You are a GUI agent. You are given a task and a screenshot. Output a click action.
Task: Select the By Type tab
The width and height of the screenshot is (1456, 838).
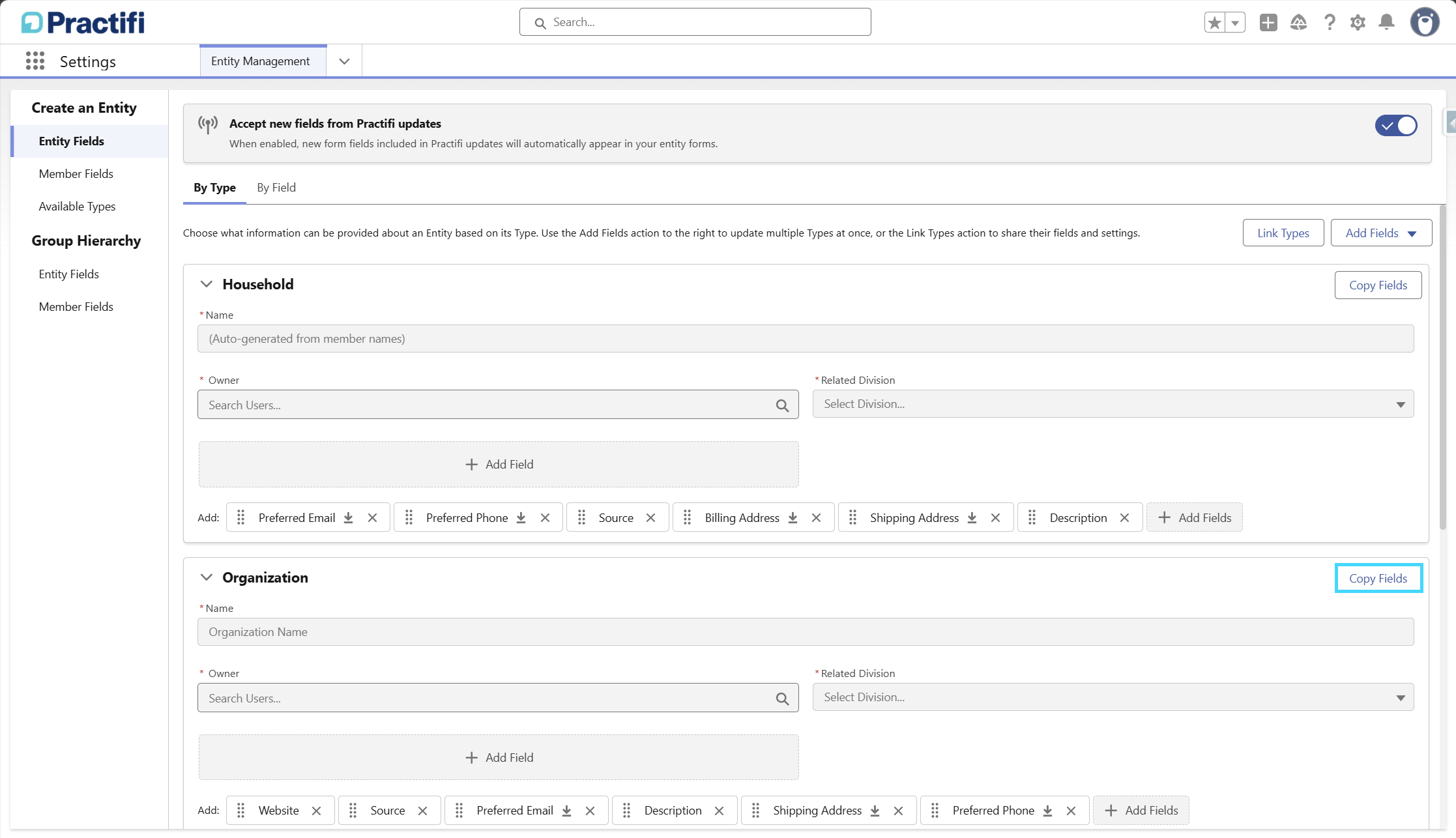(214, 188)
